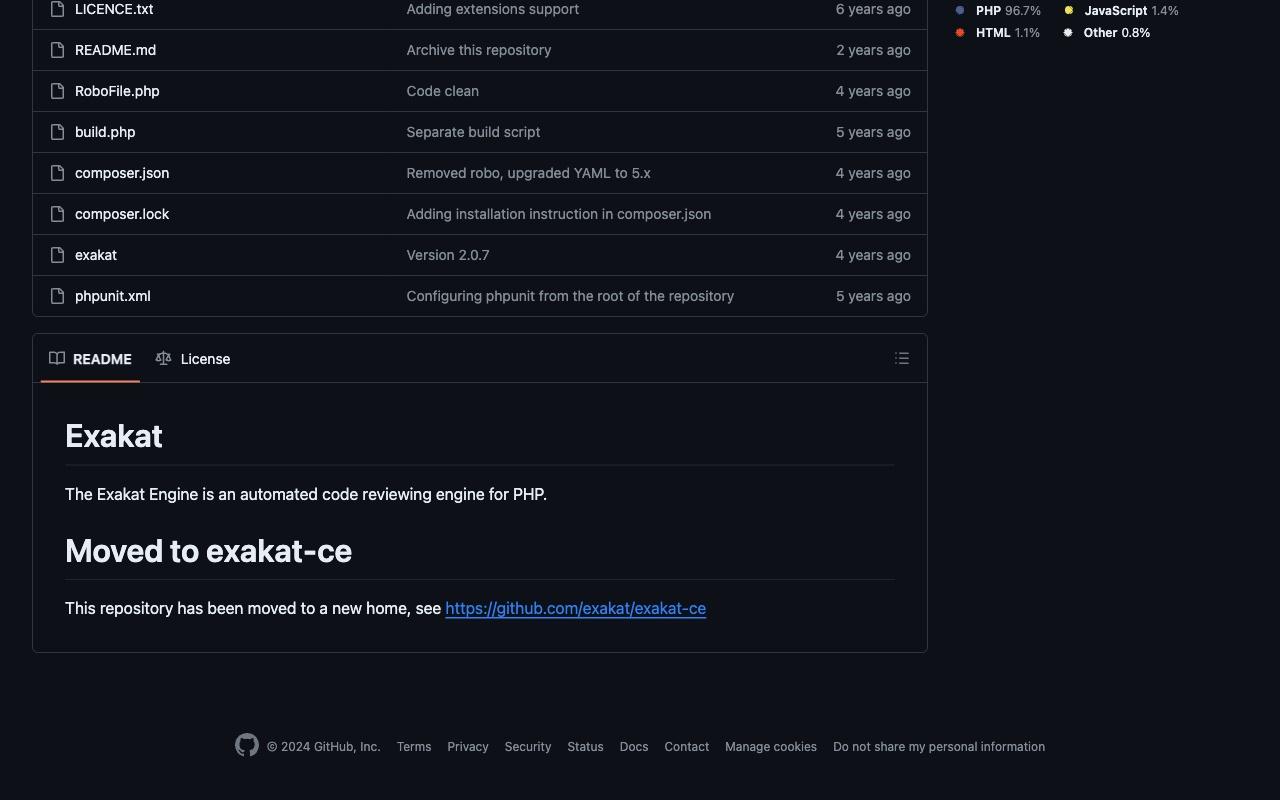Click the '© 2024 GitHub, Inc.' text
The image size is (1280, 800).
pos(323,747)
